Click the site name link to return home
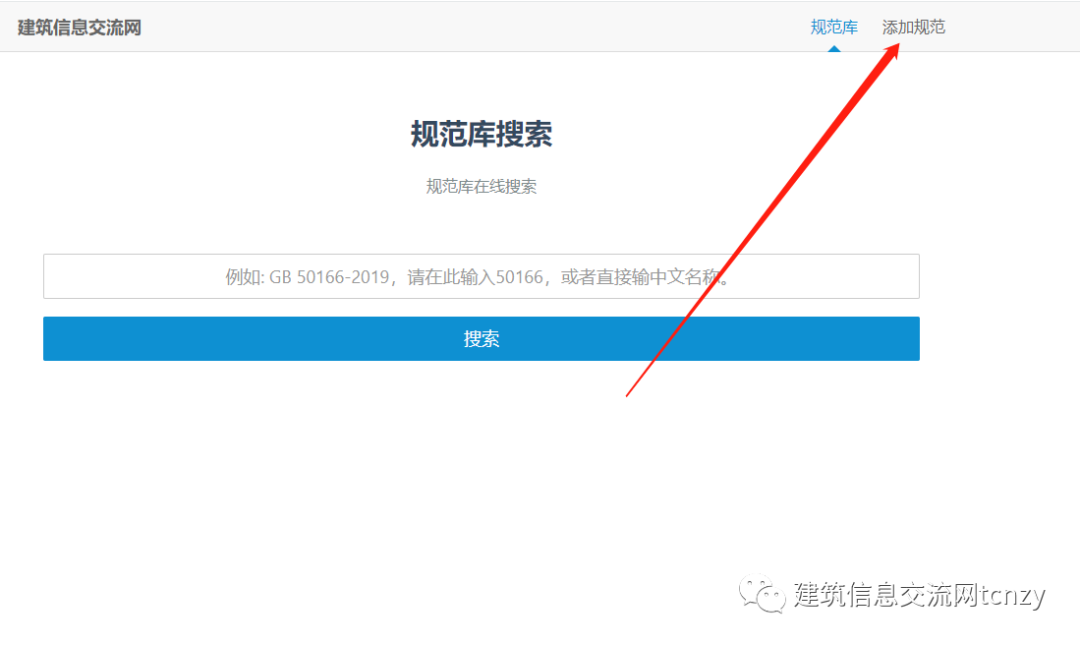1080x645 pixels. click(x=78, y=26)
